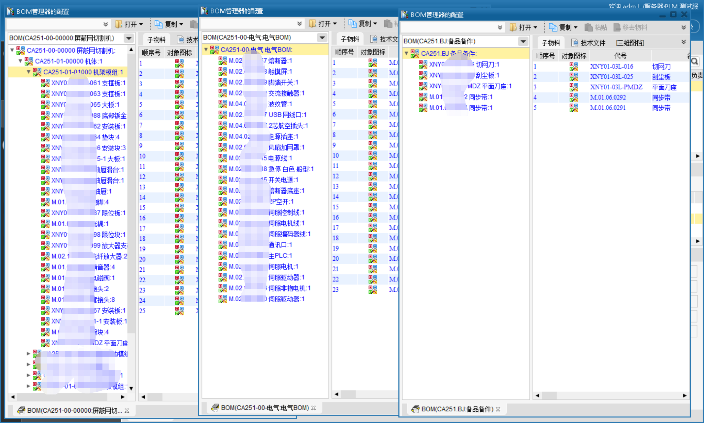Open BOM(CA251.BJ) combo box dropdown
The image size is (704, 423).
(522, 42)
